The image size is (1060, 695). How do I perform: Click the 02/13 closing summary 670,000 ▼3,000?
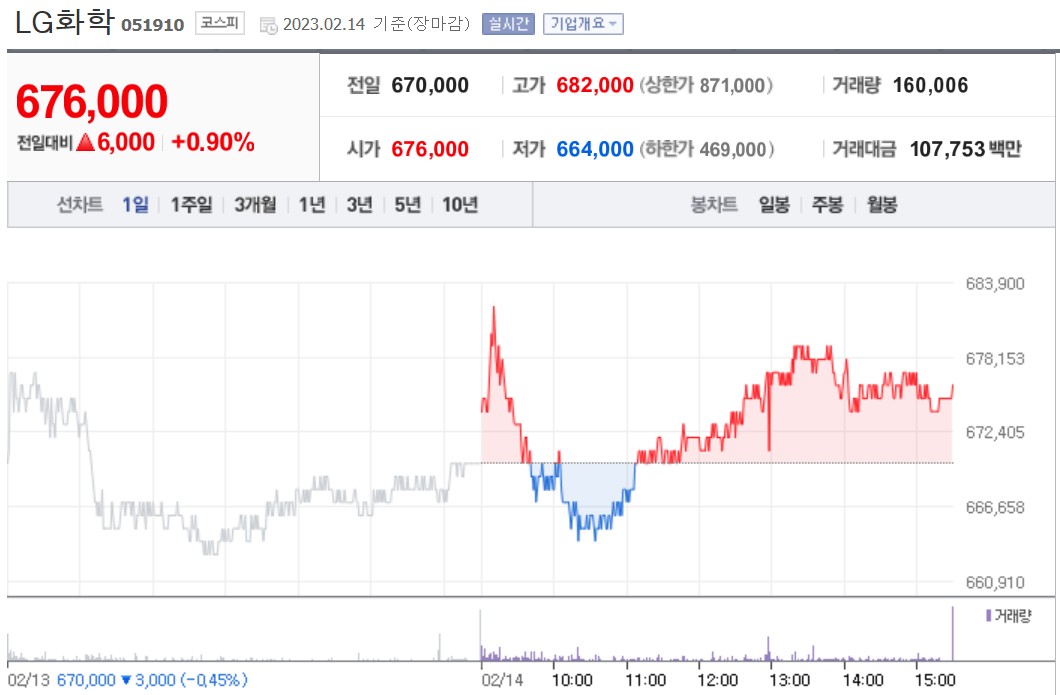point(152,679)
